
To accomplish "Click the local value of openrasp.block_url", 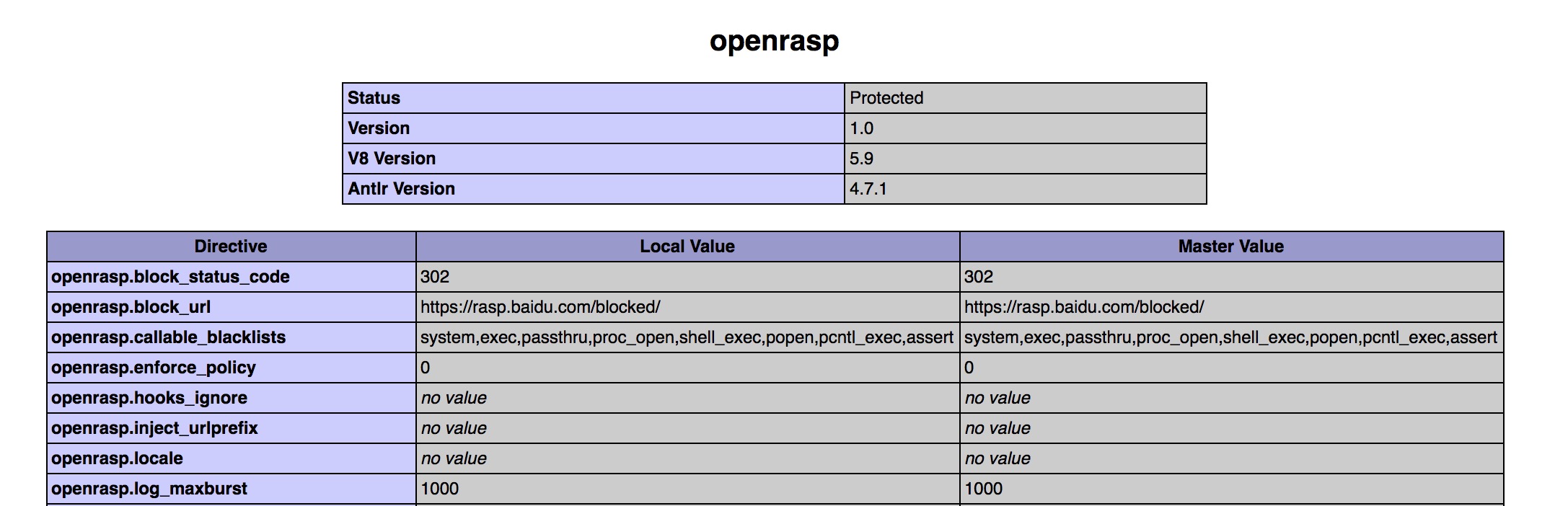I will click(x=540, y=307).
